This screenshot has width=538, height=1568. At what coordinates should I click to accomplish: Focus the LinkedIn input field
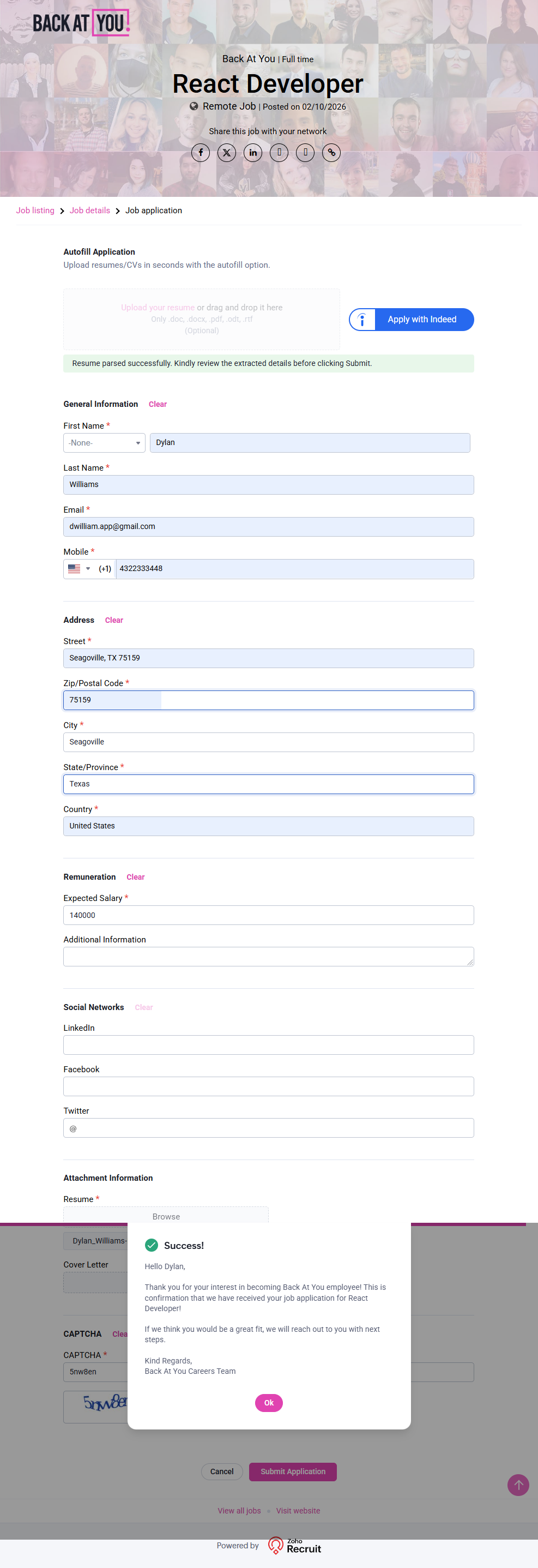click(x=268, y=1045)
